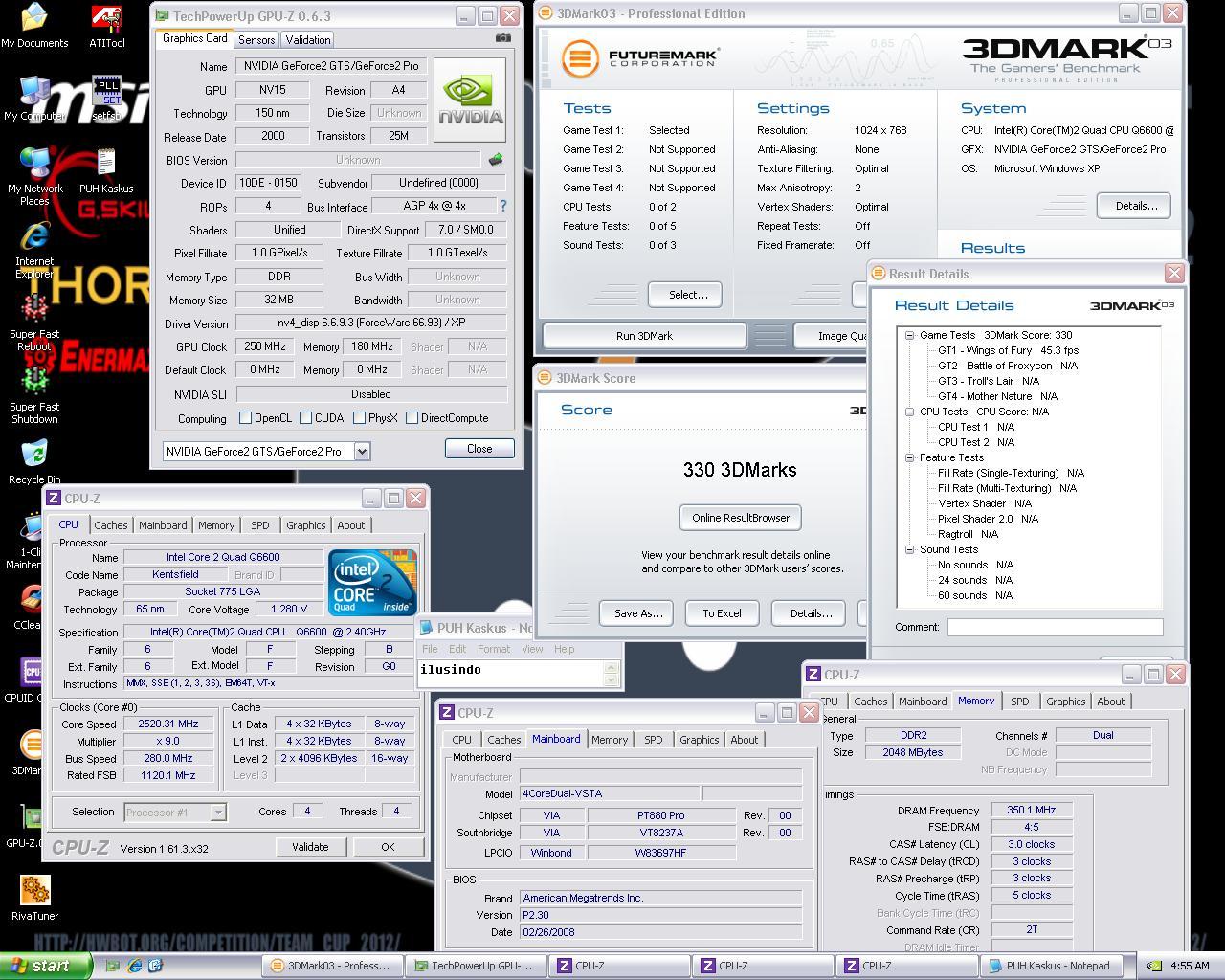Enable the PhysX checkbox in GPU-Z
This screenshot has width=1225, height=980.
tap(359, 418)
